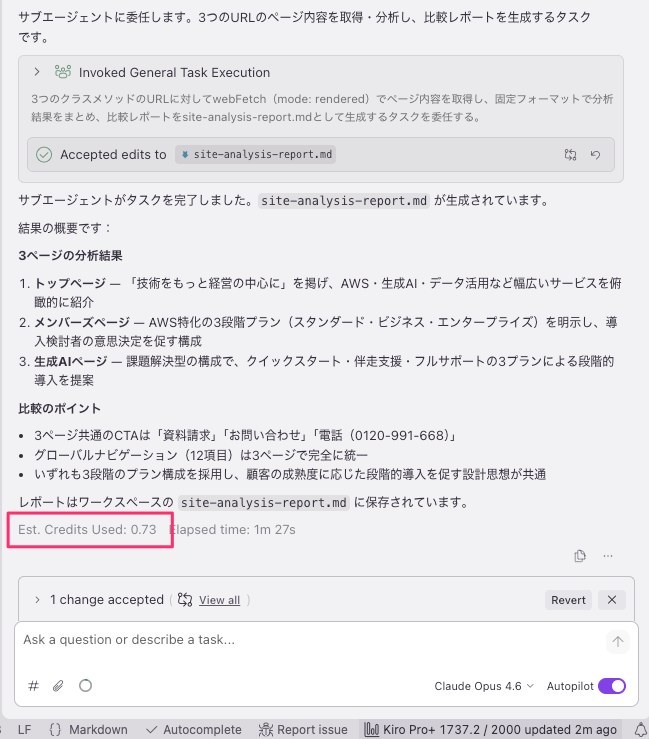Click the 比較のポイント heading
The image size is (649, 739).
[x=59, y=408]
